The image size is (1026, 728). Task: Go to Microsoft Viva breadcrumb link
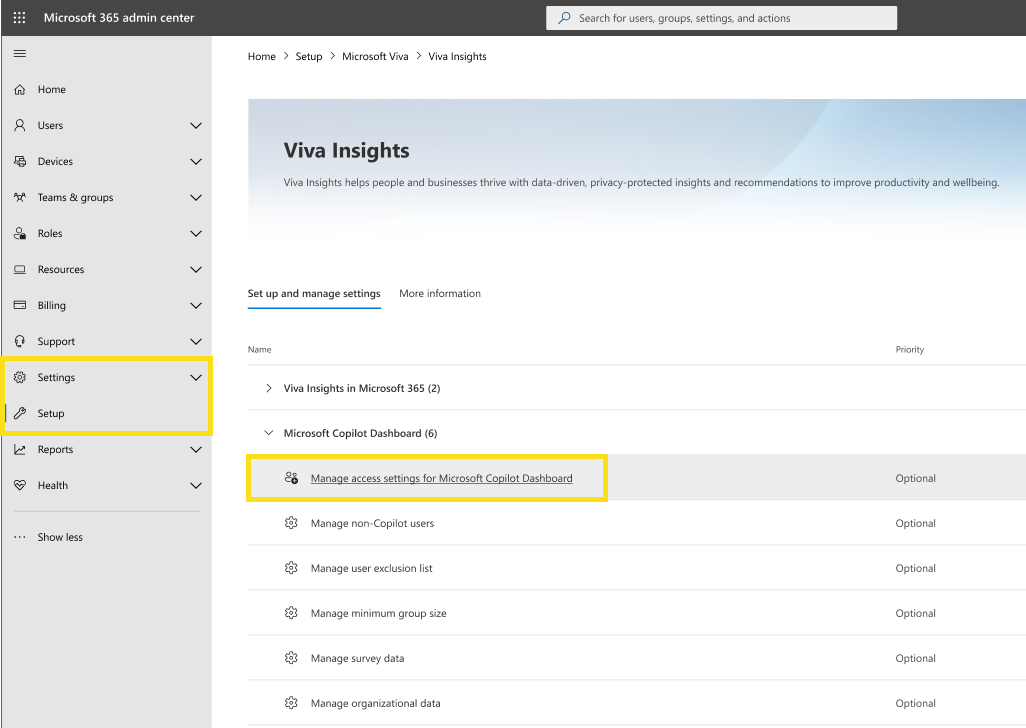(375, 56)
